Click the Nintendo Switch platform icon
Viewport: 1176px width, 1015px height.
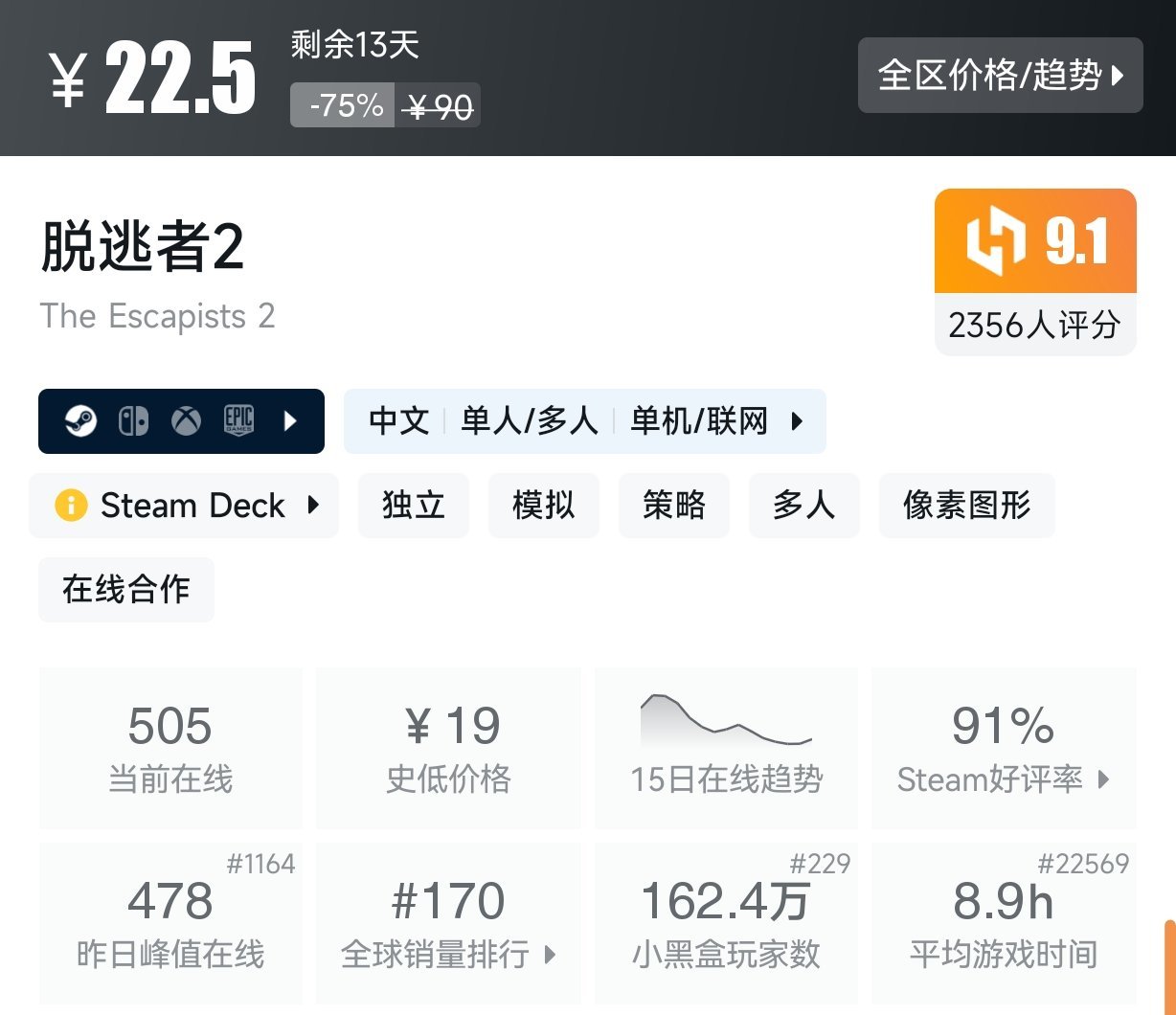pos(134,421)
